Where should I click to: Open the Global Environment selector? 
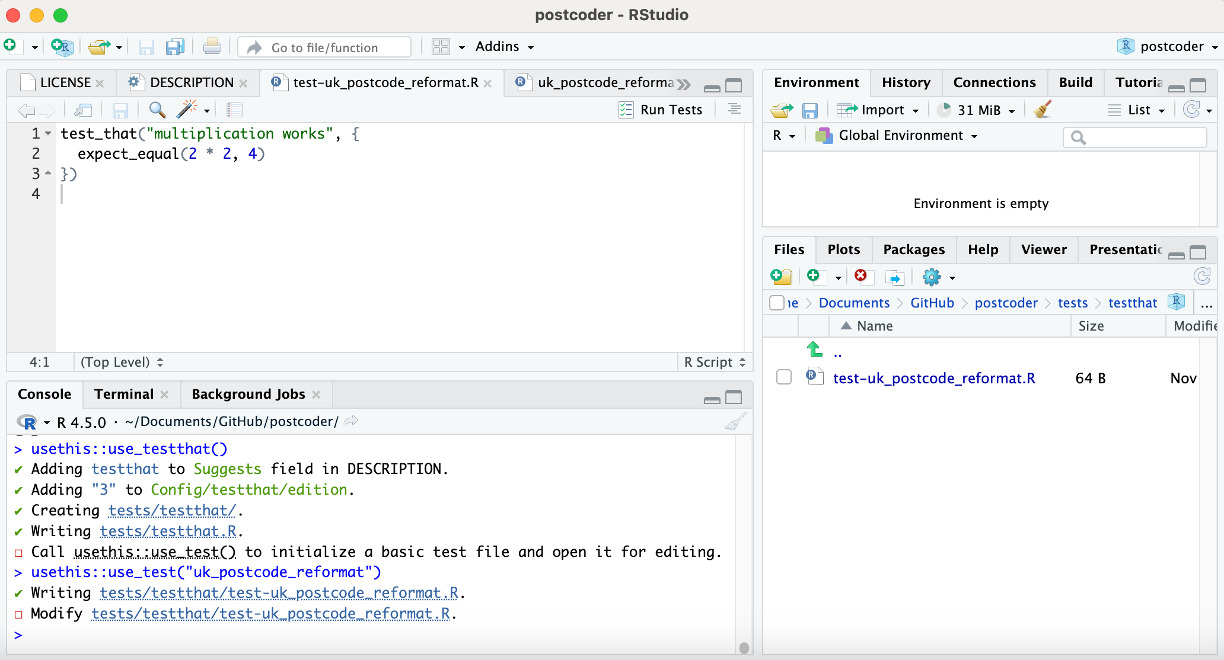pyautogui.click(x=896, y=136)
